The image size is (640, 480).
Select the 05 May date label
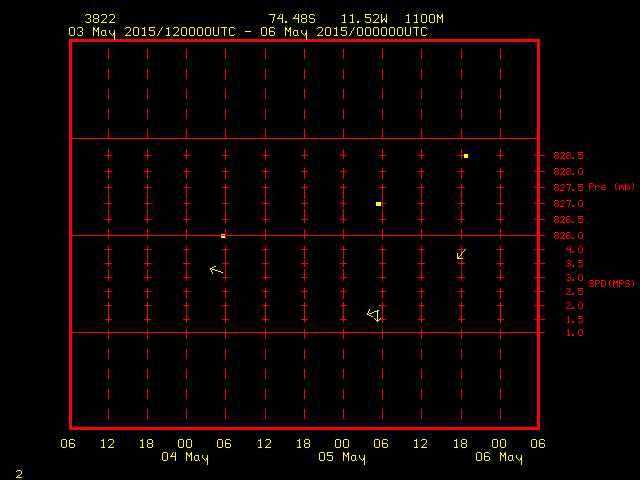pos(342,458)
